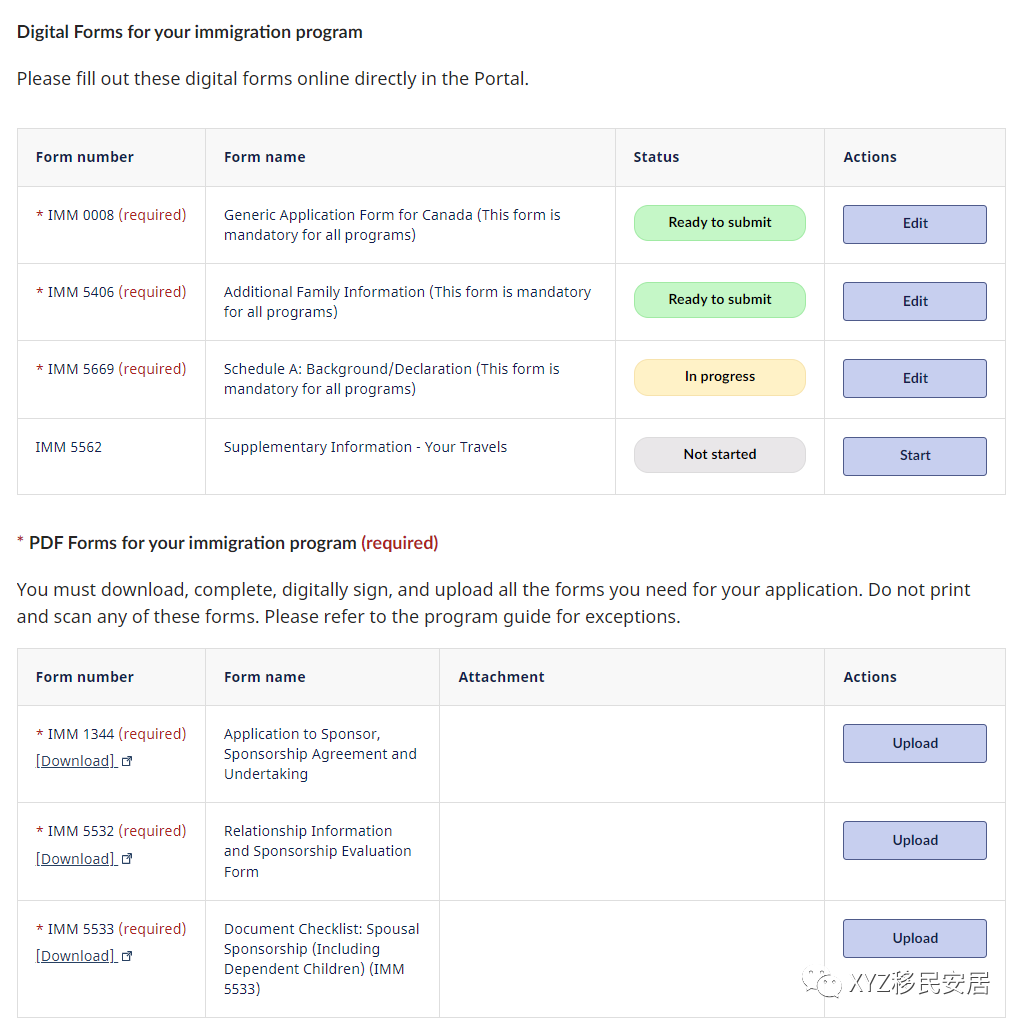Click the Status column header
This screenshot has width=1024, height=1028.
pos(656,157)
